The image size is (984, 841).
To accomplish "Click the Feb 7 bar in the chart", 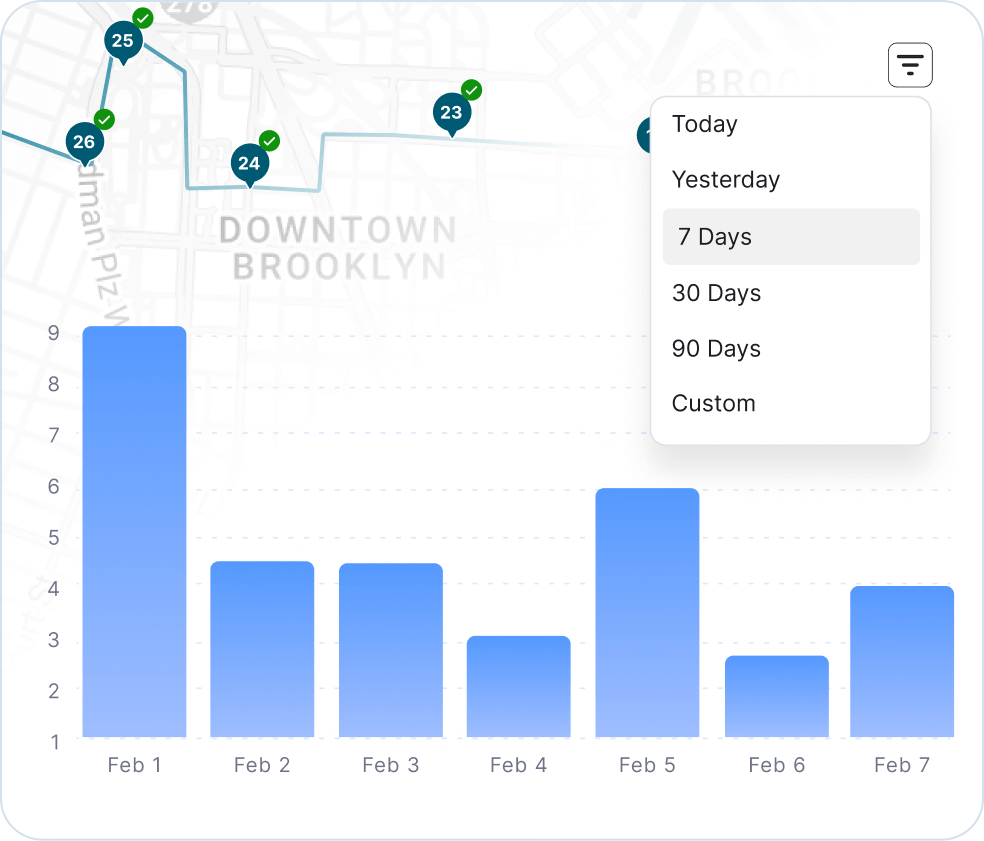I will pos(901,660).
